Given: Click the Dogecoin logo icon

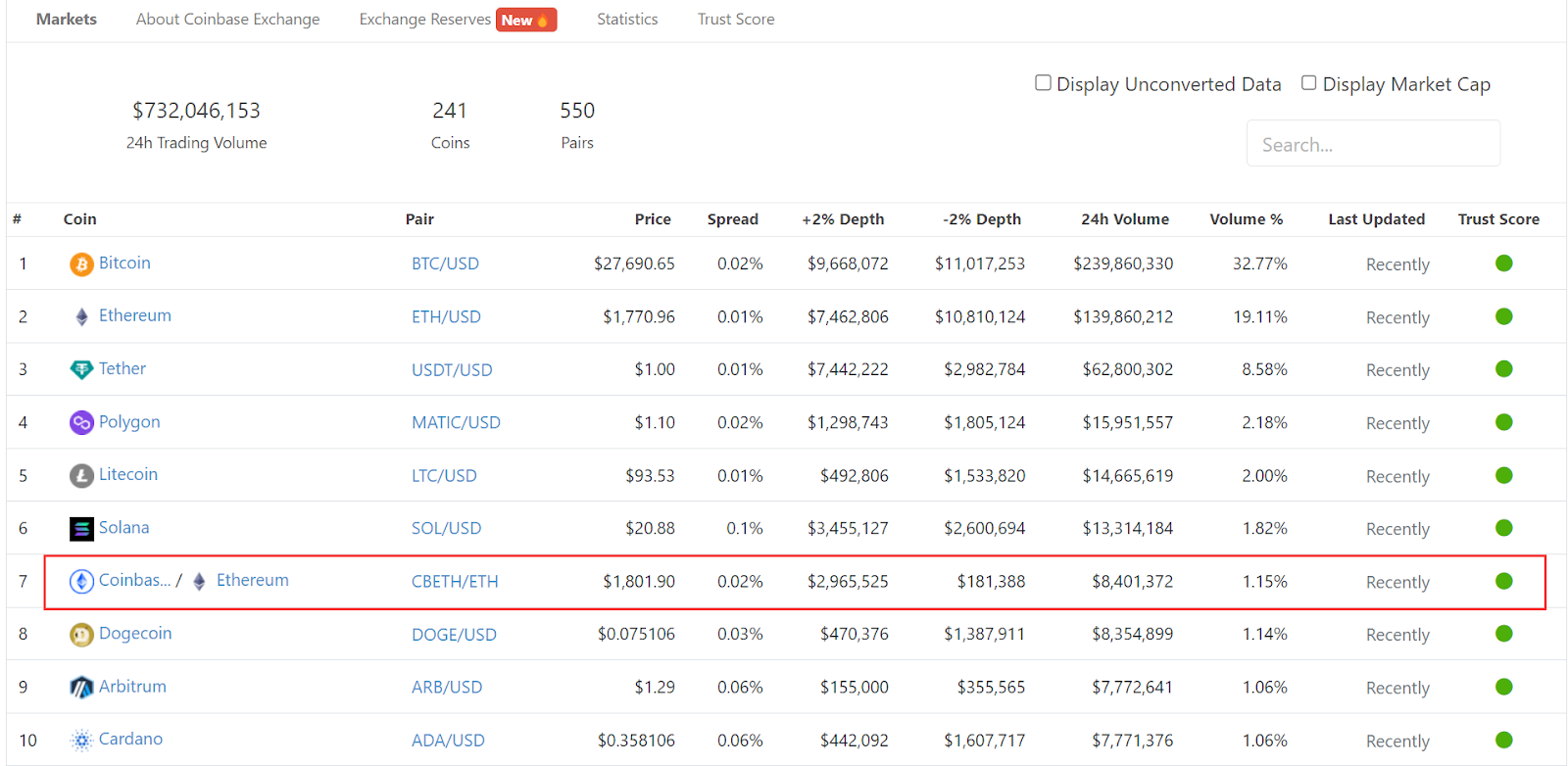Looking at the screenshot, I should coord(81,635).
